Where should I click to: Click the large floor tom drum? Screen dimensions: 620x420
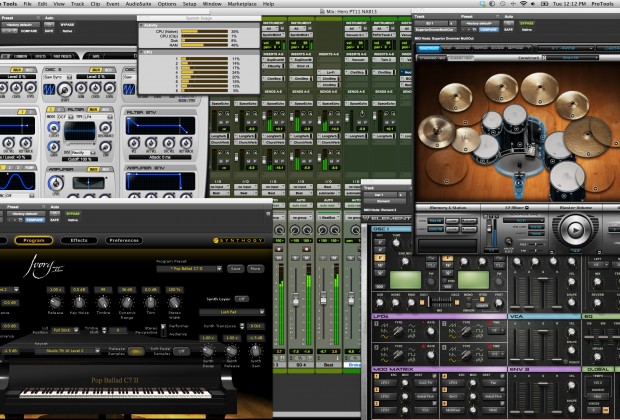567,177
